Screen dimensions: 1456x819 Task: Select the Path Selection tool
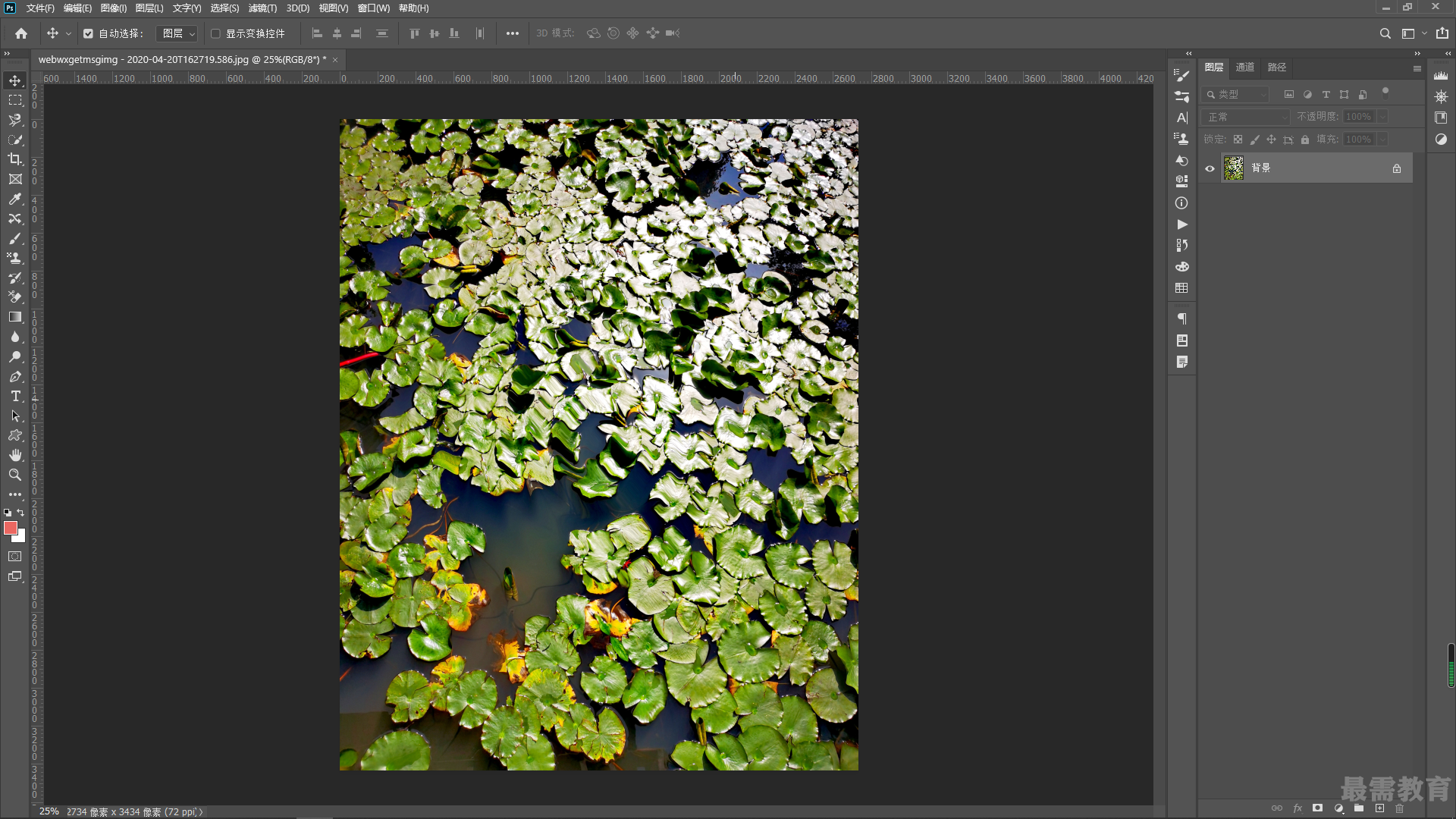tap(15, 416)
